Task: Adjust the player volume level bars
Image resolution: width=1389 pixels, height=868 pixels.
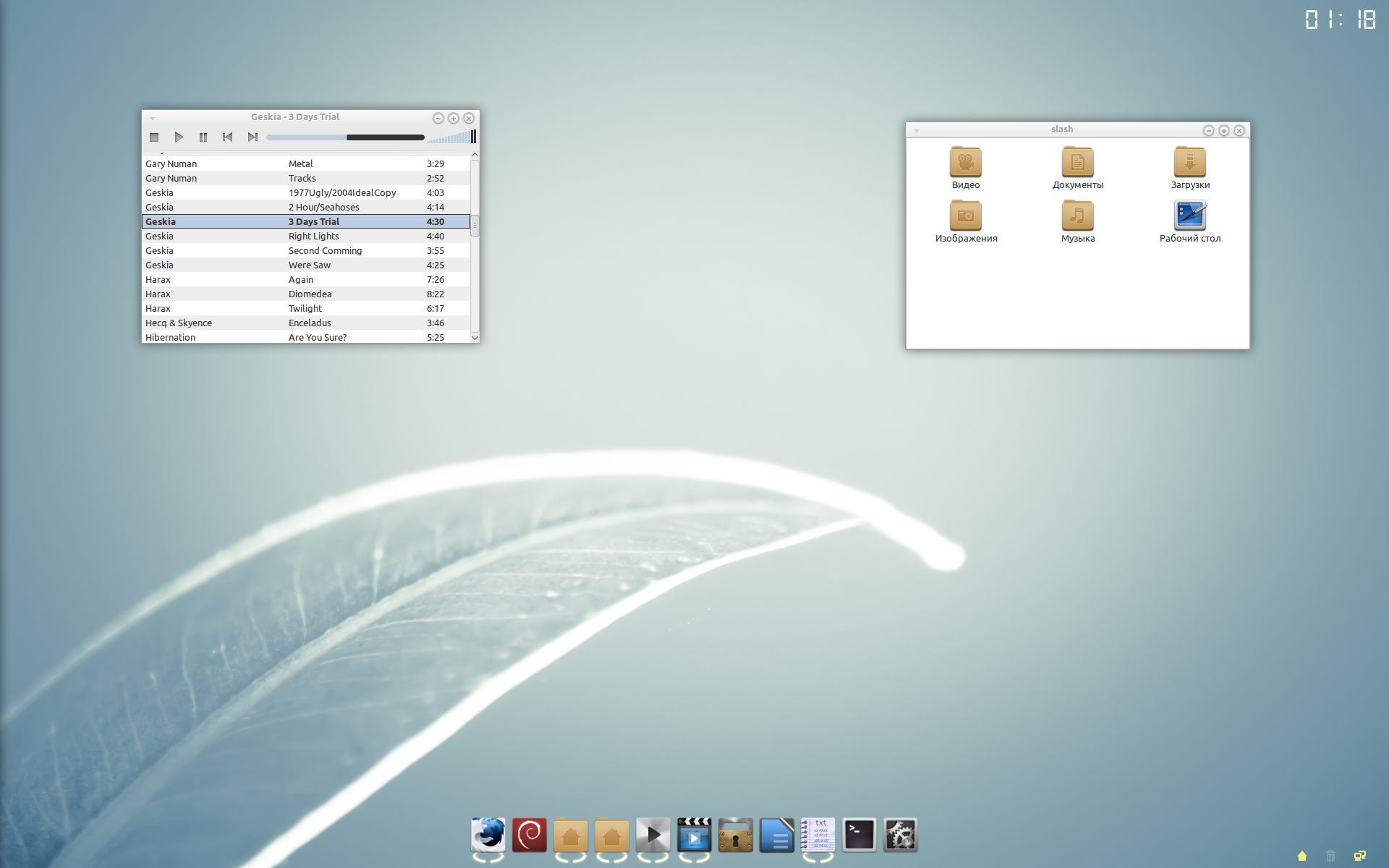Action: coord(450,137)
